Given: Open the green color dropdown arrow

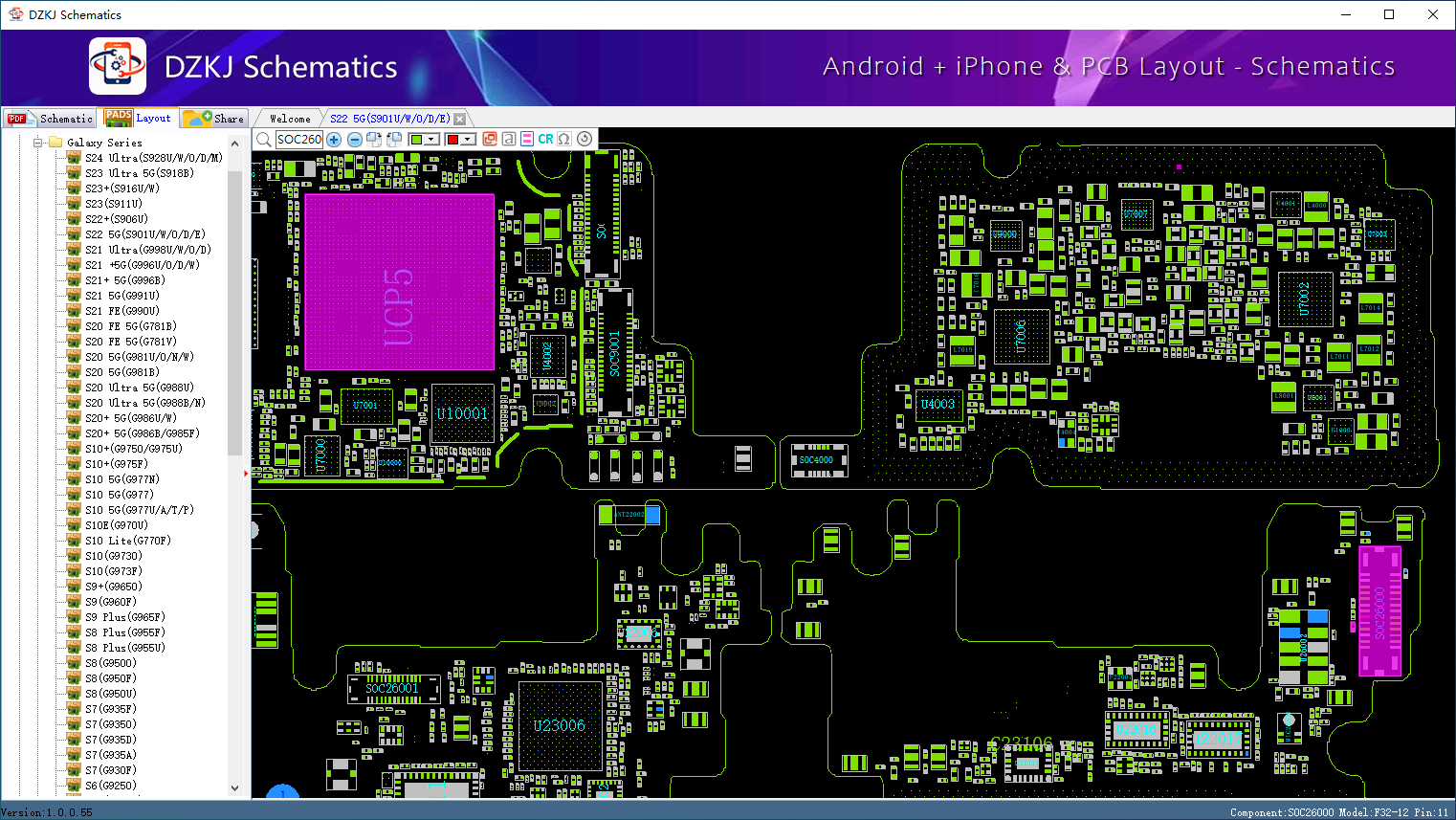Looking at the screenshot, I should pyautogui.click(x=432, y=140).
